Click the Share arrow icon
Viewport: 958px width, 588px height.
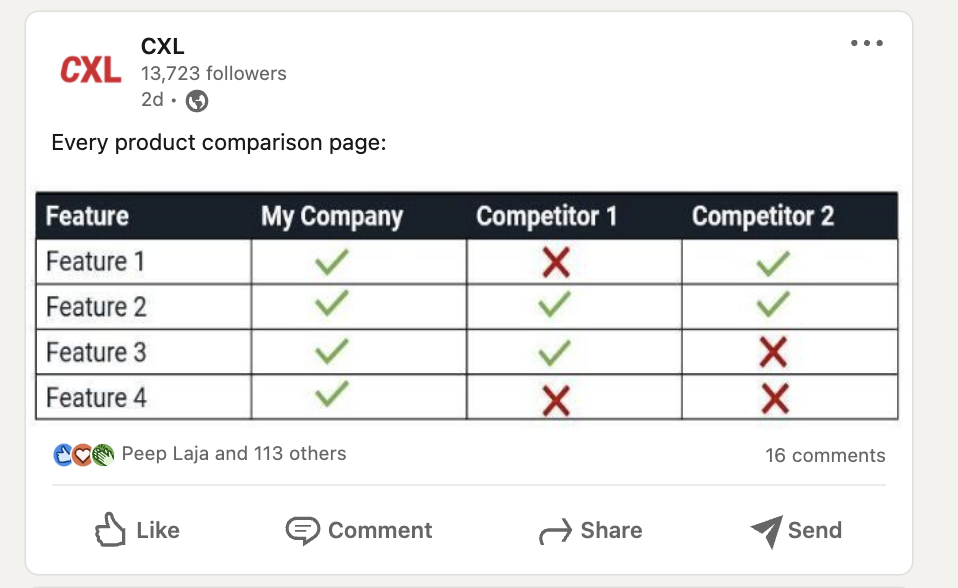click(555, 531)
